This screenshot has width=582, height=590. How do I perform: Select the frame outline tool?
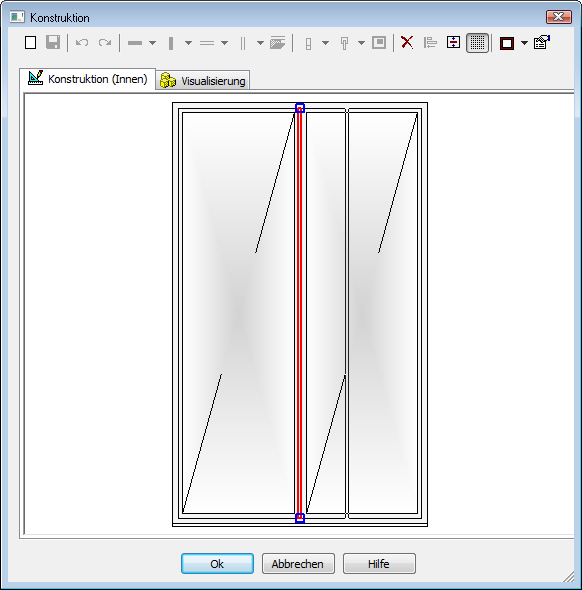pos(507,43)
